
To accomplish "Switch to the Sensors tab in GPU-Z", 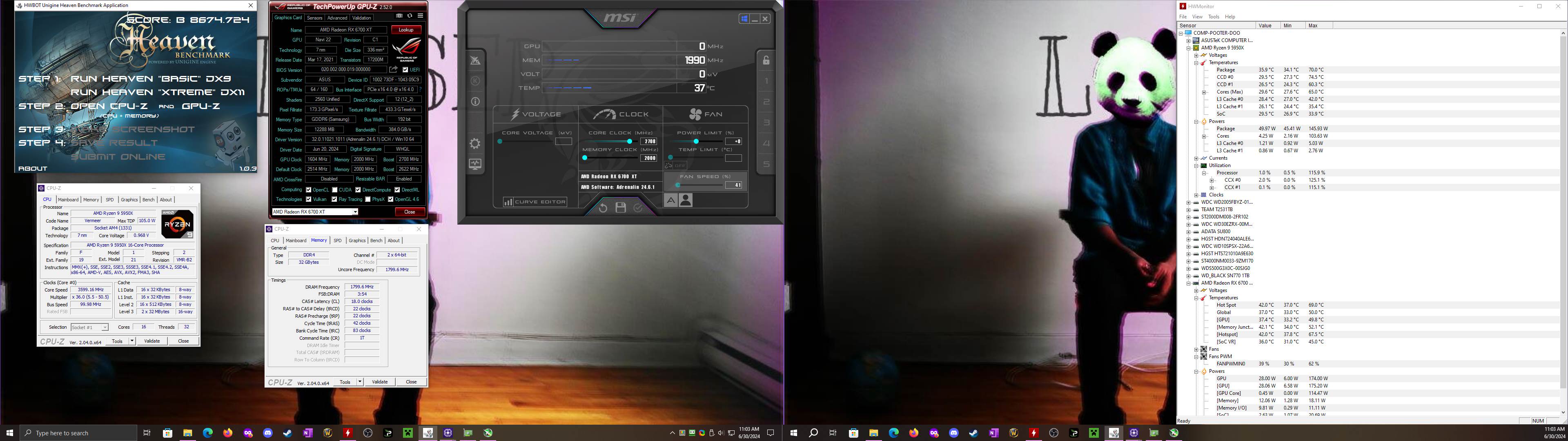I will 315,18.
